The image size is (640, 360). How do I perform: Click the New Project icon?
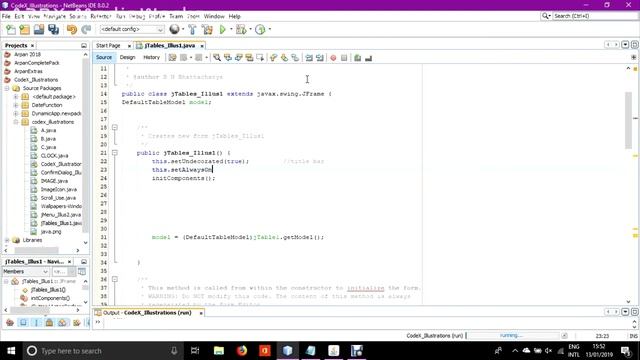click(x=24, y=29)
